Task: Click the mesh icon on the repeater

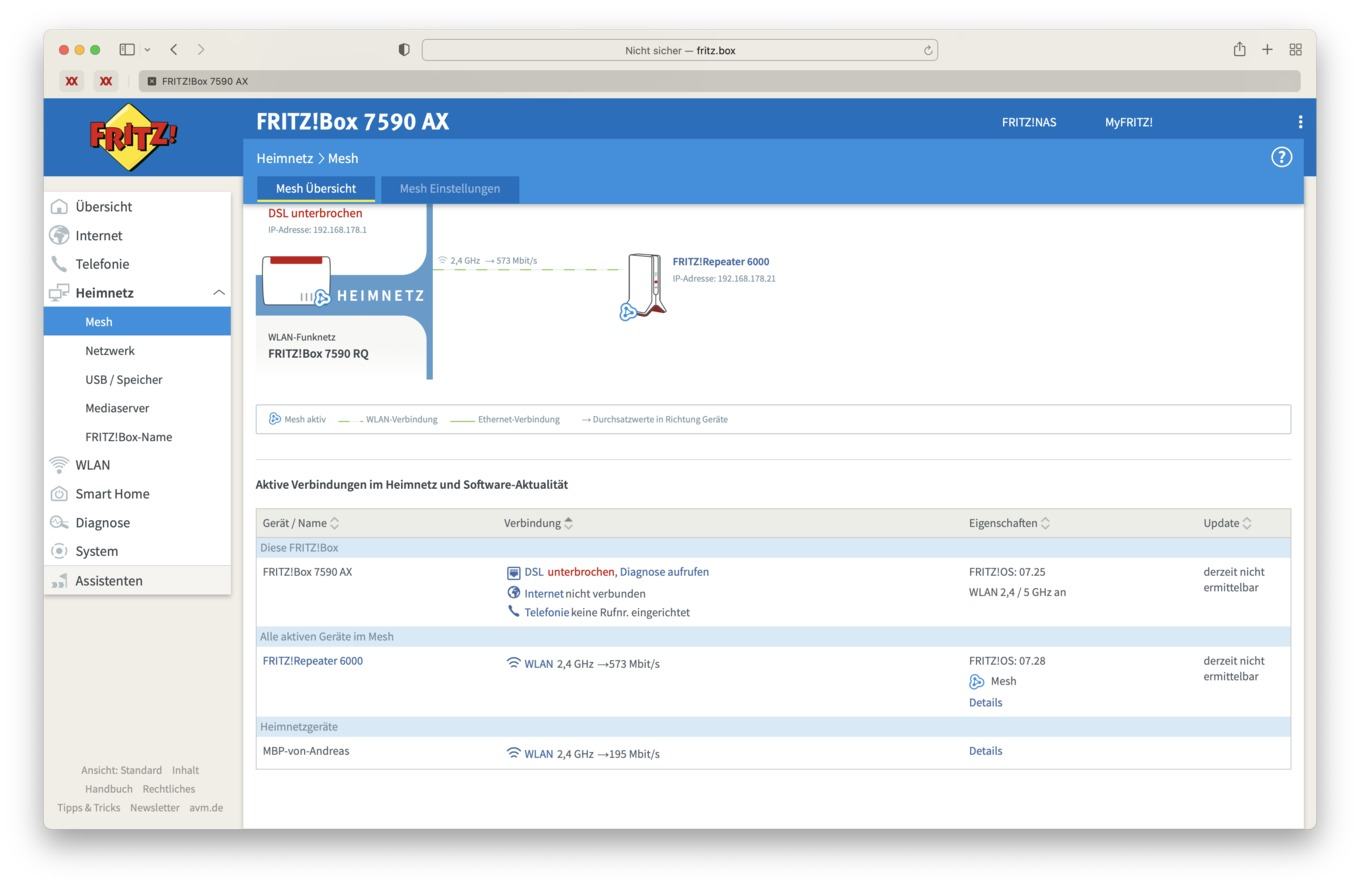Action: [628, 312]
